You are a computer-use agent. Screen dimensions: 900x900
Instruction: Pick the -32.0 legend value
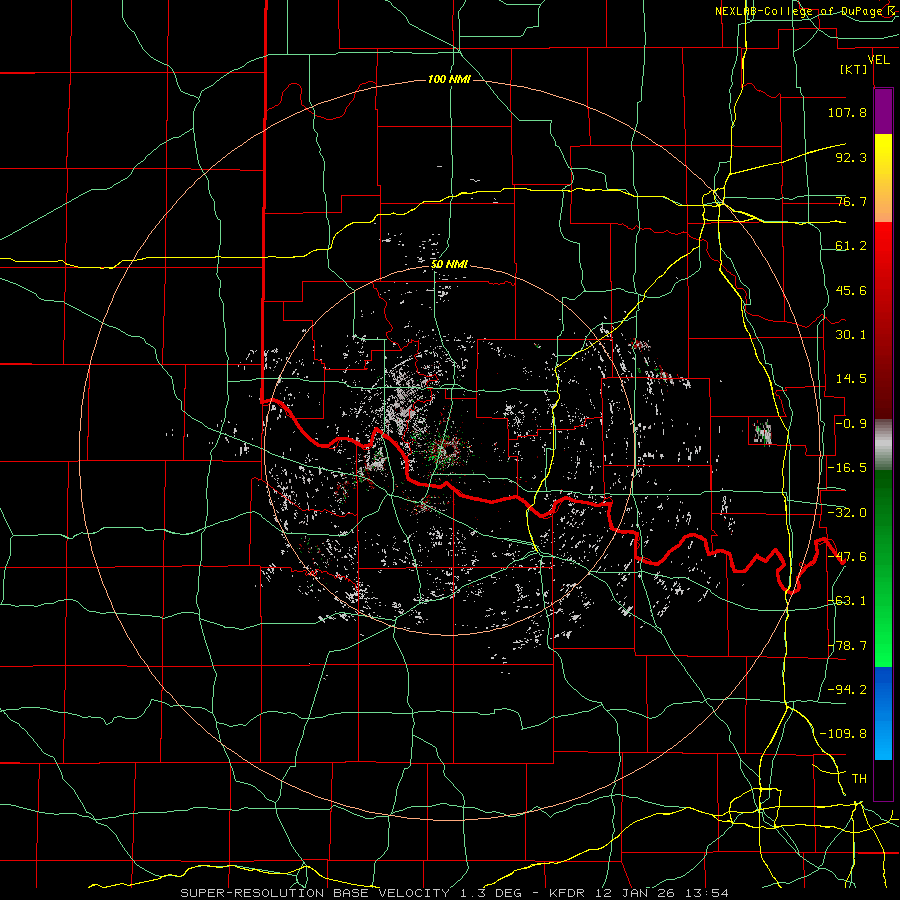(847, 512)
